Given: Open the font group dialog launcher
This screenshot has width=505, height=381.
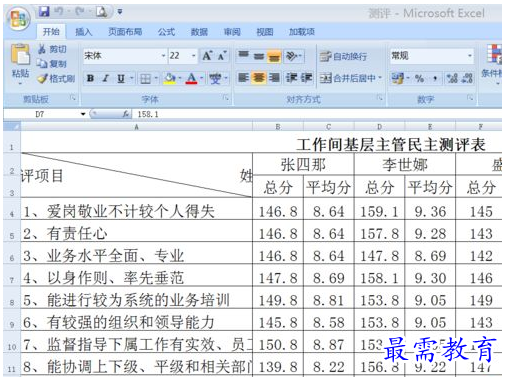Looking at the screenshot, I should (226, 98).
